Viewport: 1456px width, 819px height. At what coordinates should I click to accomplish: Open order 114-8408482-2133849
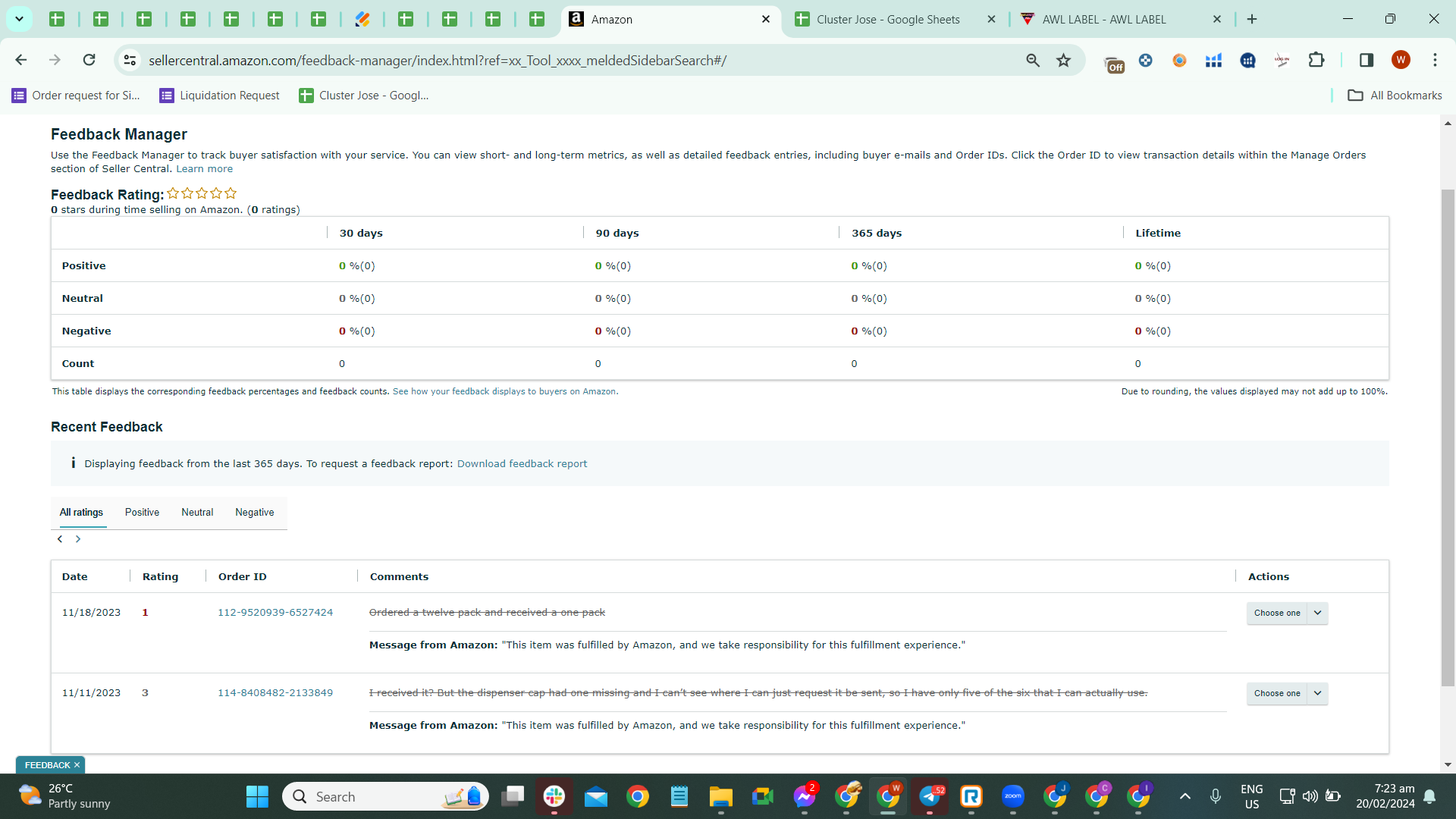coord(275,692)
